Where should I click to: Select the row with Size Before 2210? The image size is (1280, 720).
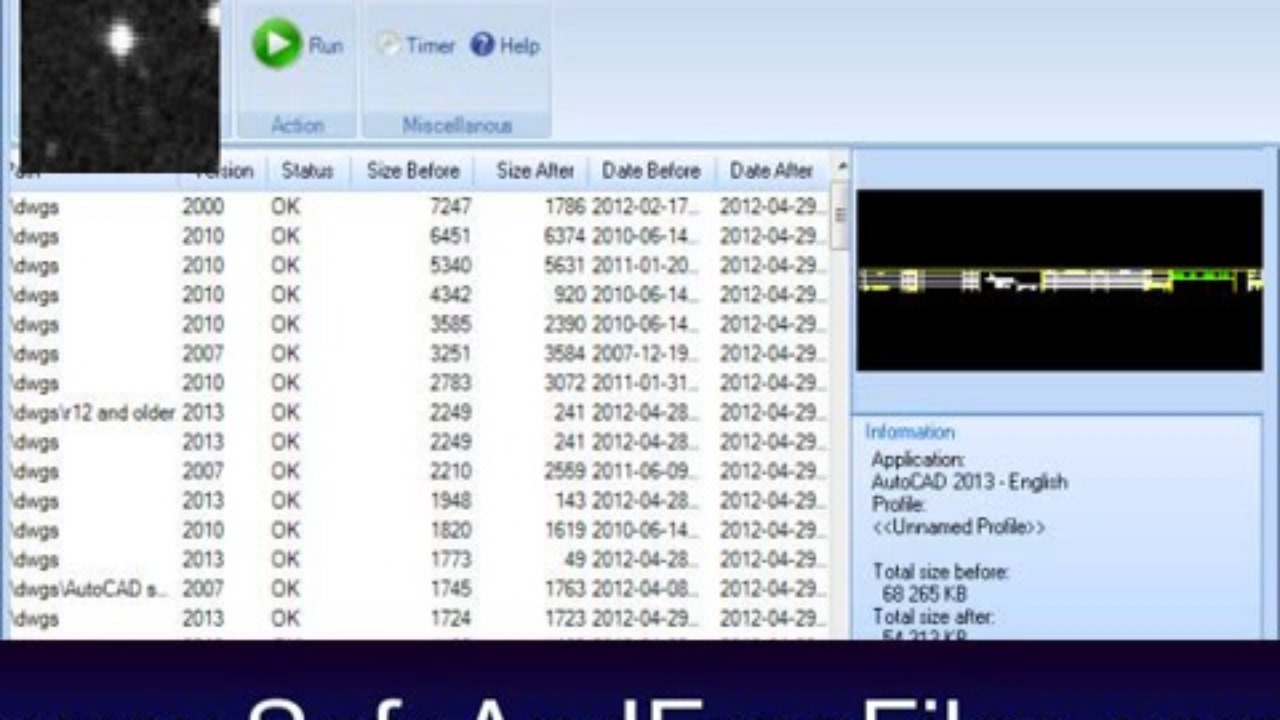point(418,471)
